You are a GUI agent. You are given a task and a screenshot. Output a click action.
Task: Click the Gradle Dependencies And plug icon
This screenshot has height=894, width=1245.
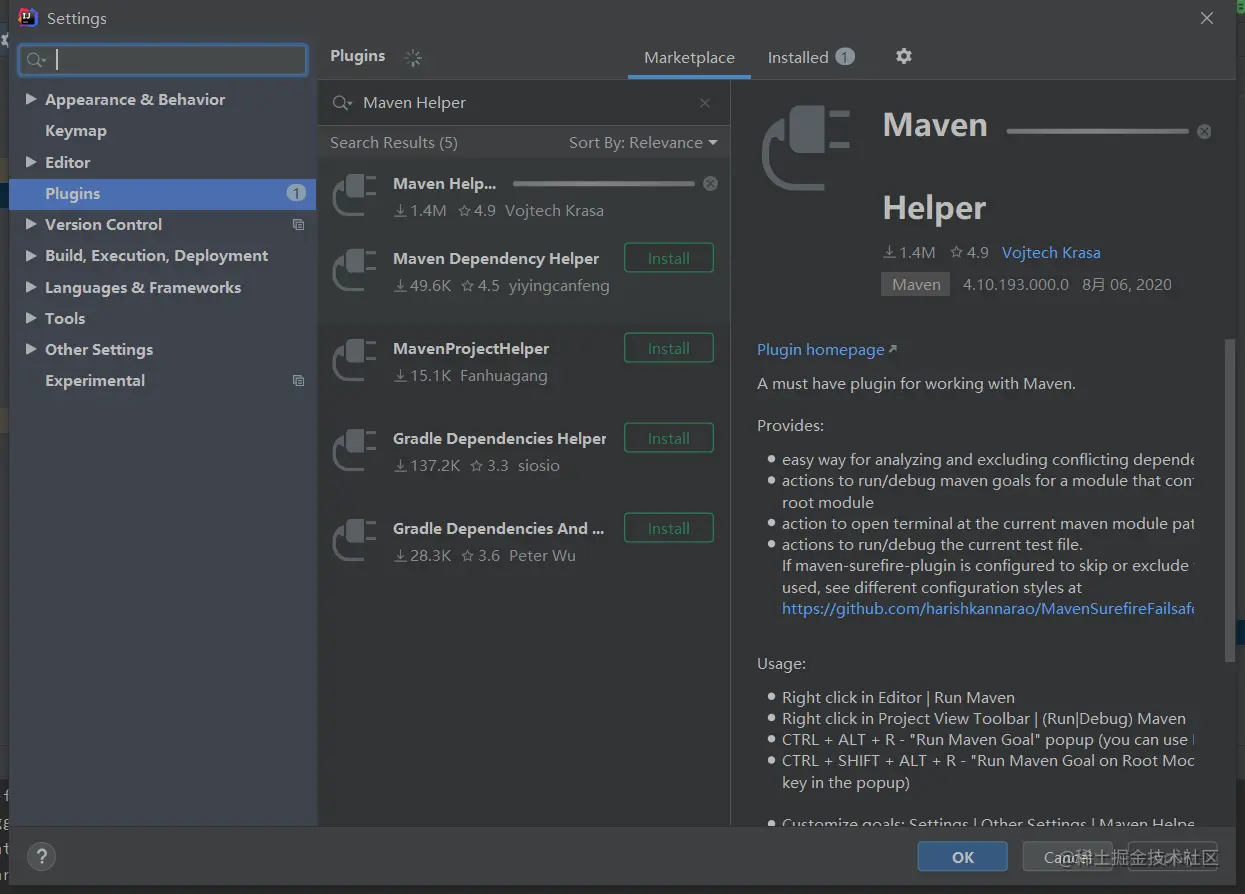pos(355,540)
